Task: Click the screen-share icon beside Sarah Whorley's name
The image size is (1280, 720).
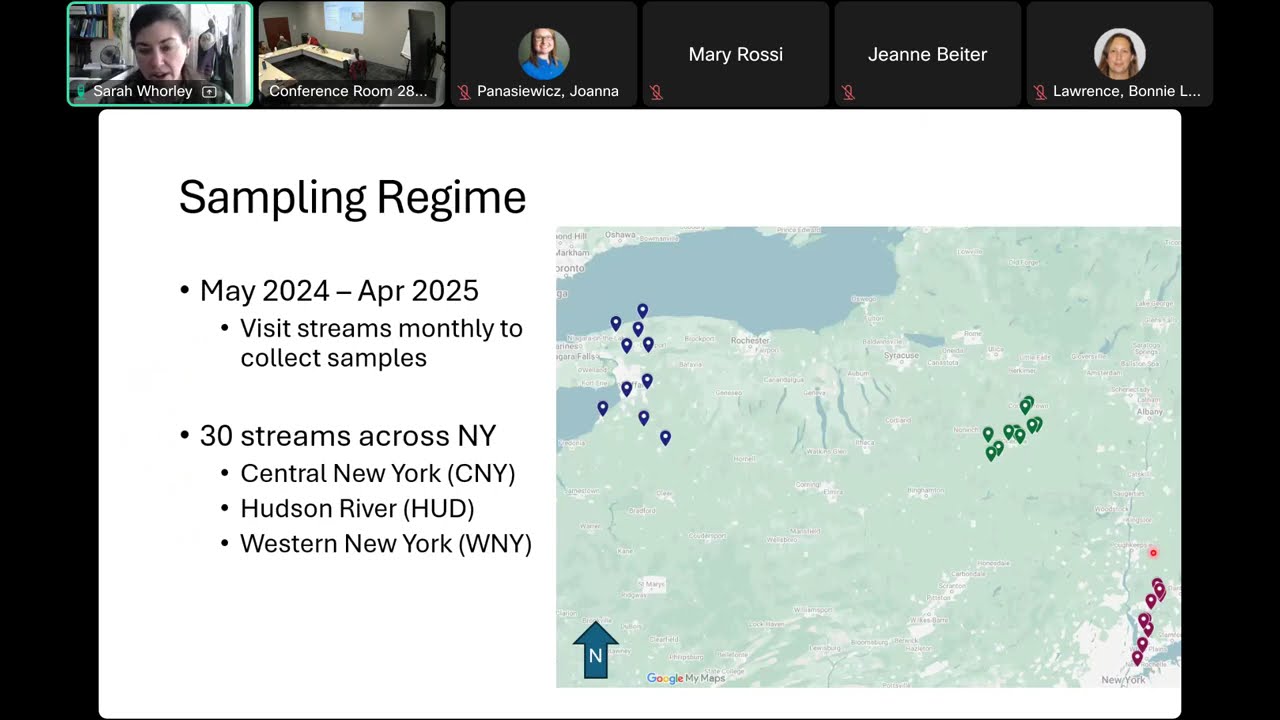Action: point(209,91)
